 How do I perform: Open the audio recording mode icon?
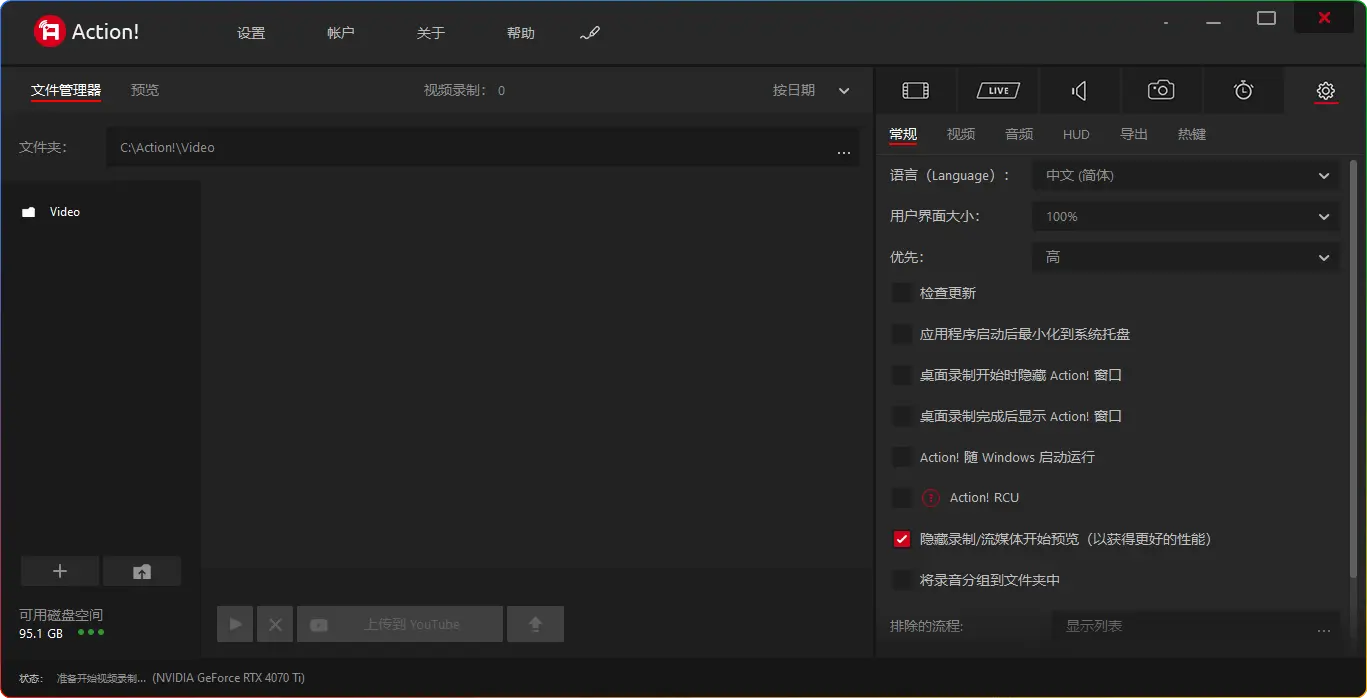tap(1079, 91)
